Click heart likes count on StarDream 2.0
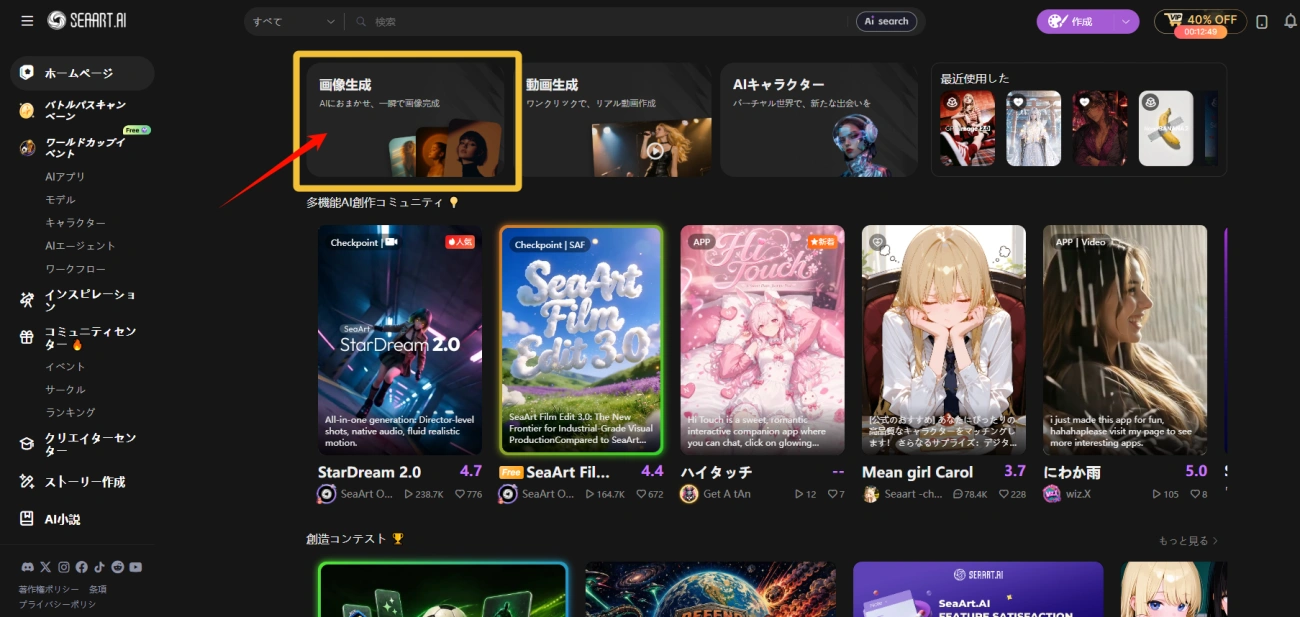 click(x=469, y=494)
